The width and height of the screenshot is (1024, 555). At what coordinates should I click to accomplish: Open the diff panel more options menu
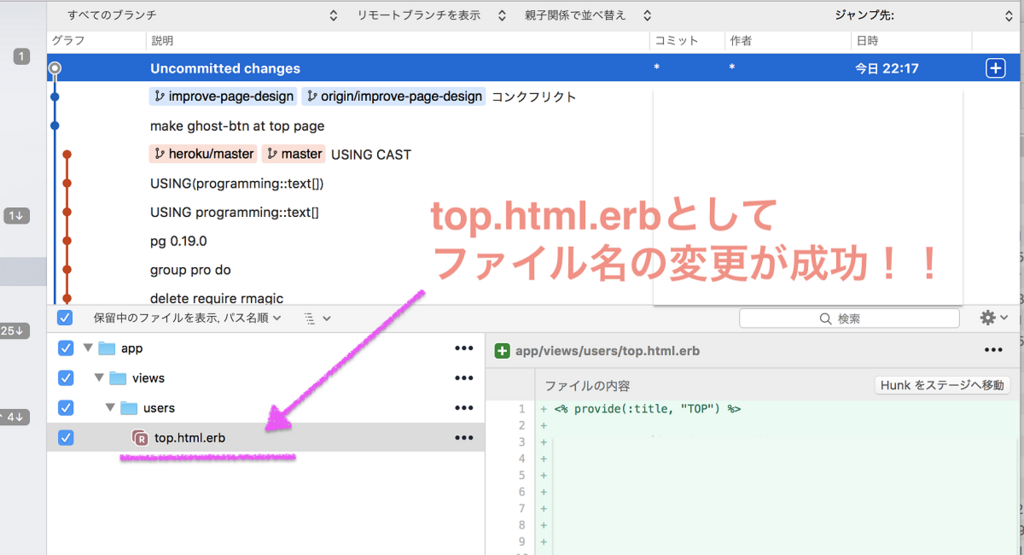[x=993, y=350]
